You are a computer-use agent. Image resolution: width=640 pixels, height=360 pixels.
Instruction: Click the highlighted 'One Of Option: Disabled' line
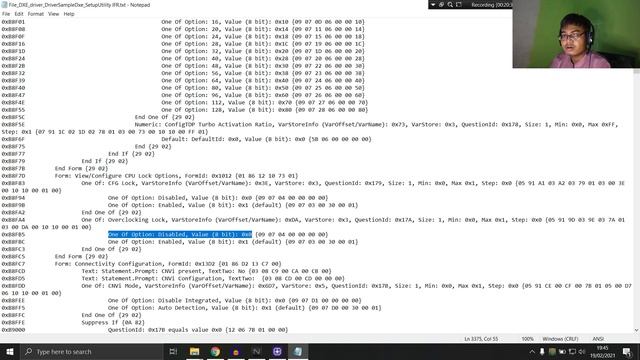pos(180,234)
